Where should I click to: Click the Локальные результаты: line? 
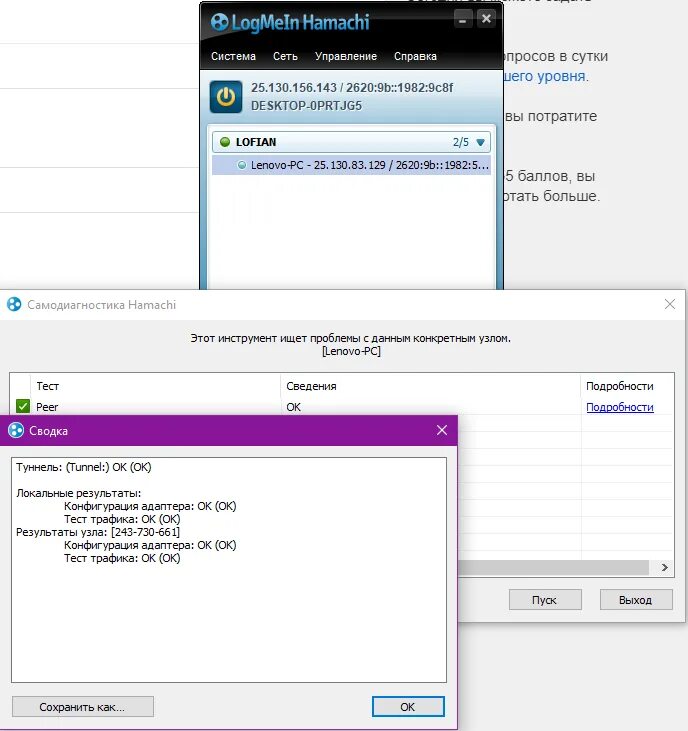pyautogui.click(x=78, y=493)
